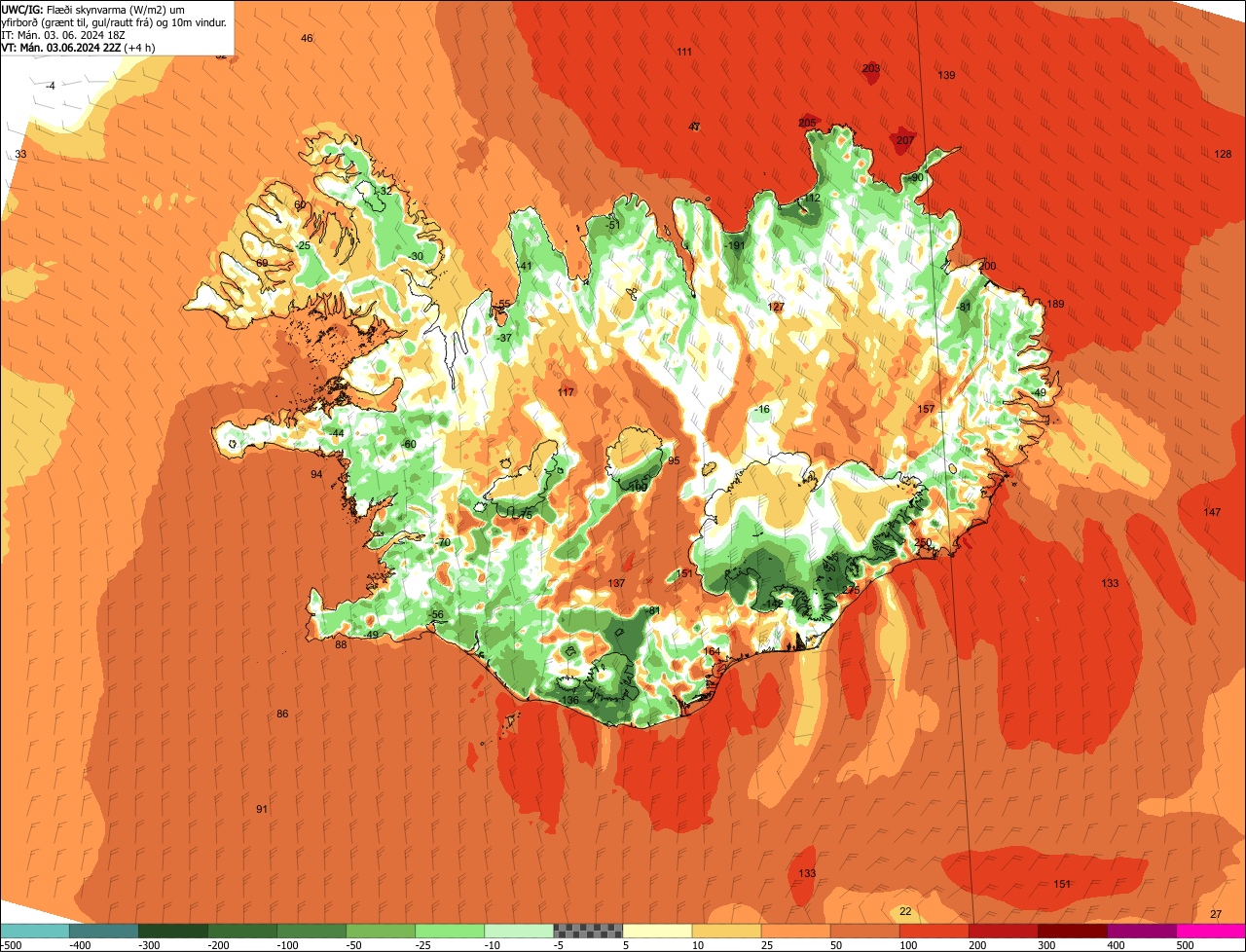This screenshot has width=1246, height=952.
Task: Click the value 91 in the southwest sea
Action: (262, 809)
